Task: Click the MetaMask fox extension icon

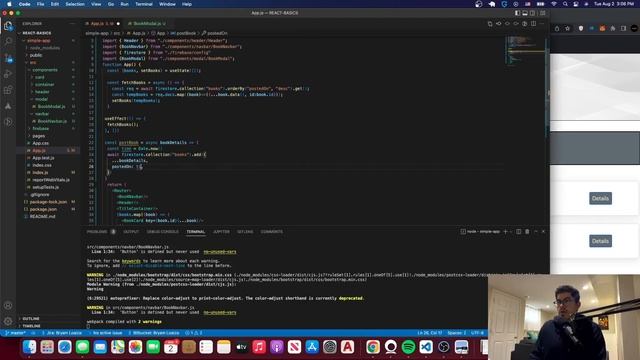Action: coord(602,28)
